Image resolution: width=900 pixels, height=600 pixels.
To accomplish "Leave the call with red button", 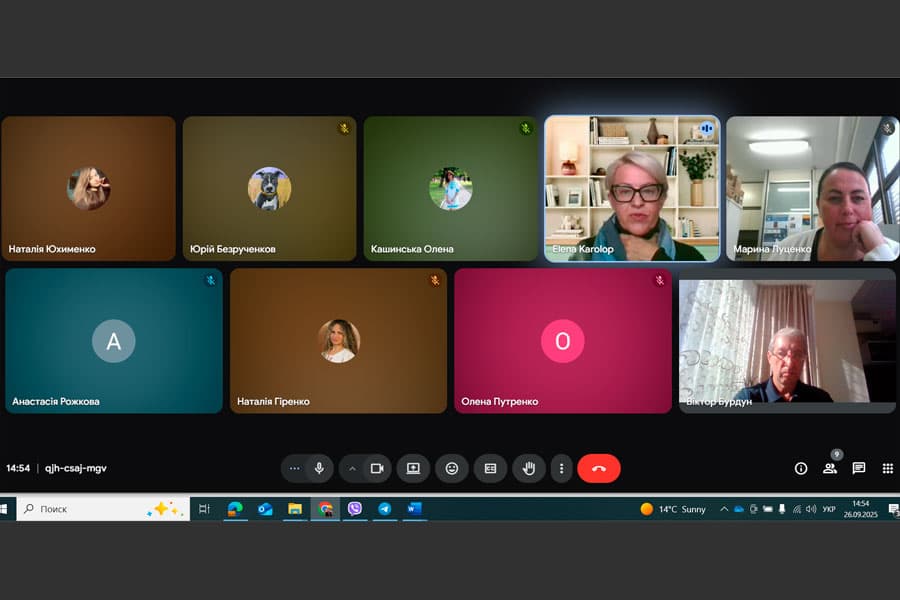I will [599, 469].
